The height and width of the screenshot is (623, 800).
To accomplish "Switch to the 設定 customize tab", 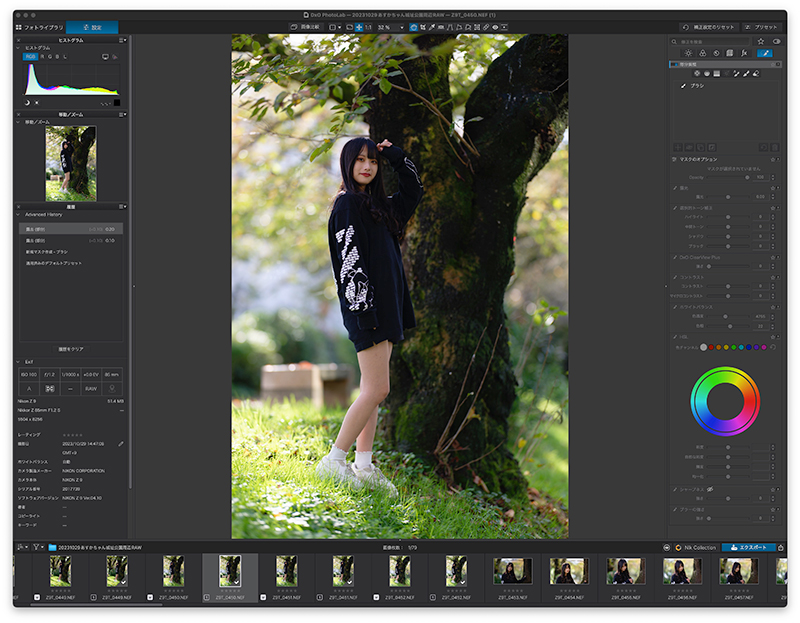I will pyautogui.click(x=92, y=27).
